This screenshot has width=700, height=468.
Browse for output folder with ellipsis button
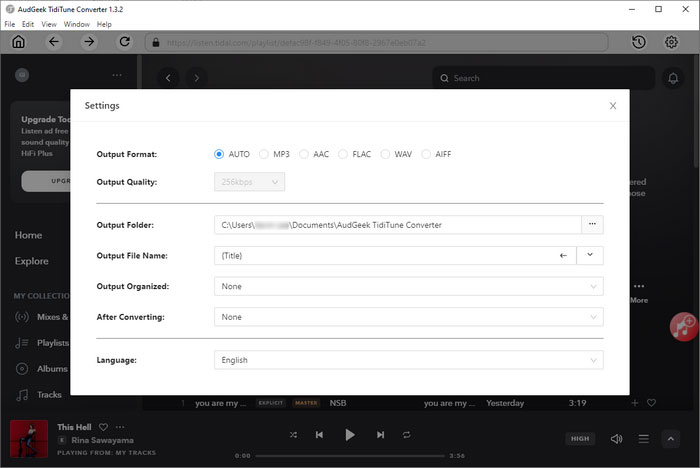tap(592, 225)
